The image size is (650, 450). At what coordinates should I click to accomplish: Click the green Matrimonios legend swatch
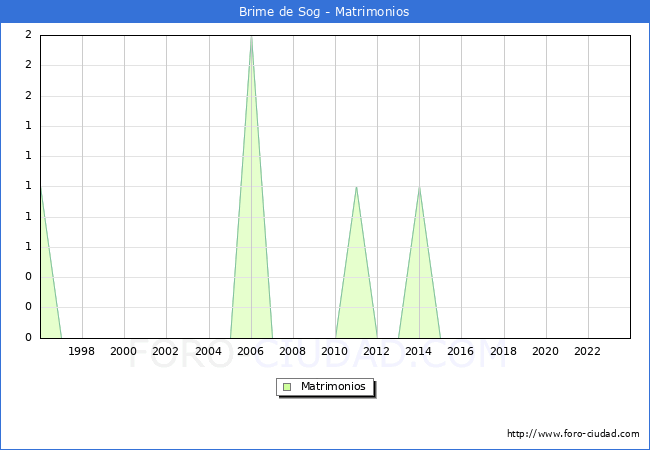(x=287, y=387)
